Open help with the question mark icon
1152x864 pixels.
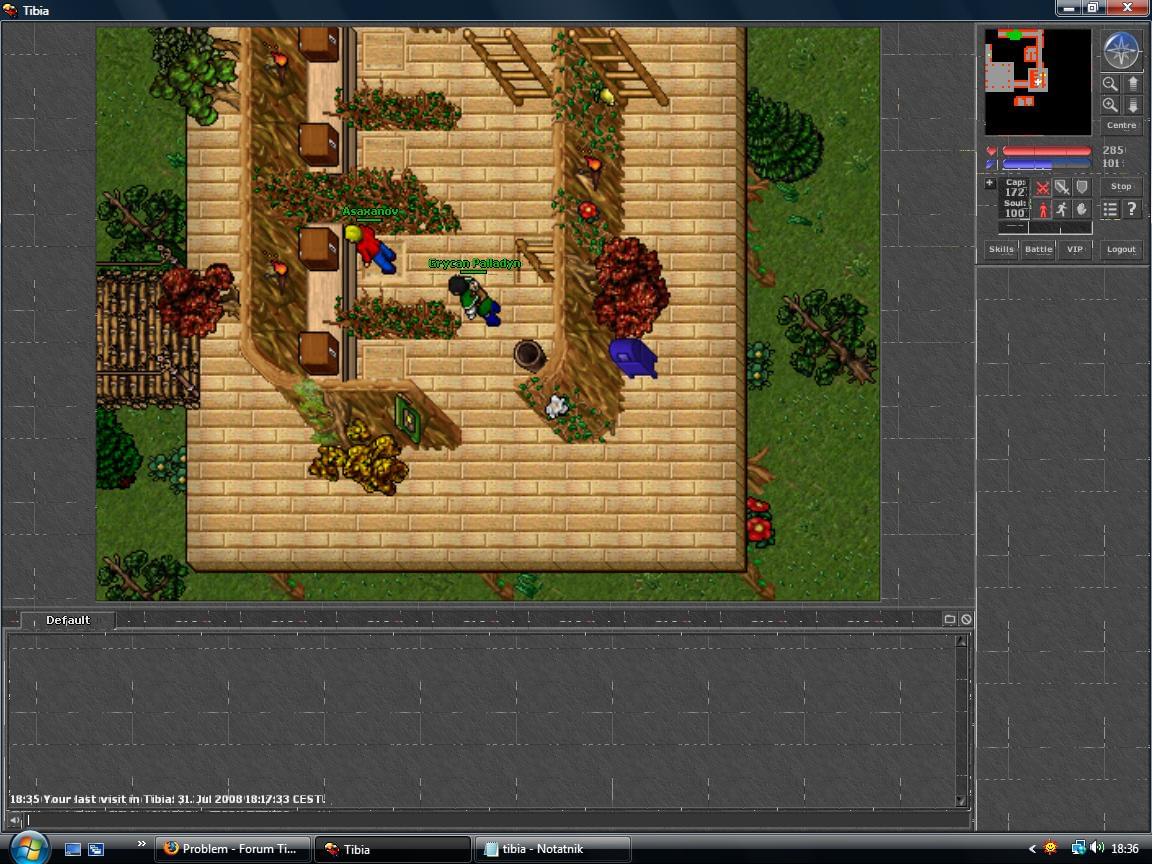click(1132, 209)
